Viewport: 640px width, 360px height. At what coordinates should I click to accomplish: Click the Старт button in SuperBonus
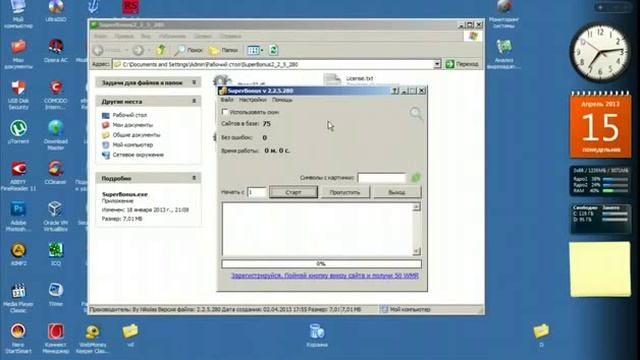click(293, 192)
